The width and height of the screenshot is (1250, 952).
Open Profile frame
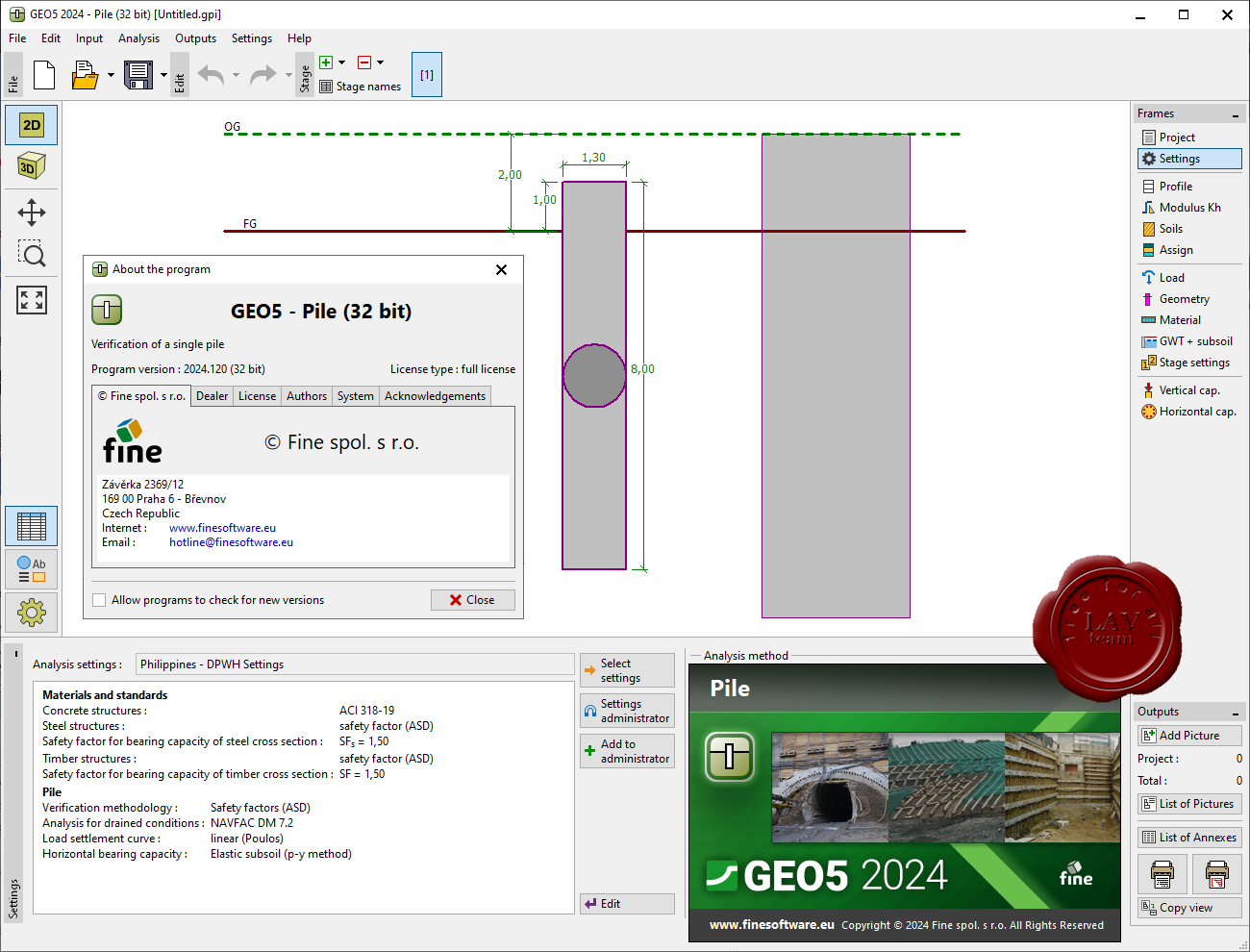1189,187
